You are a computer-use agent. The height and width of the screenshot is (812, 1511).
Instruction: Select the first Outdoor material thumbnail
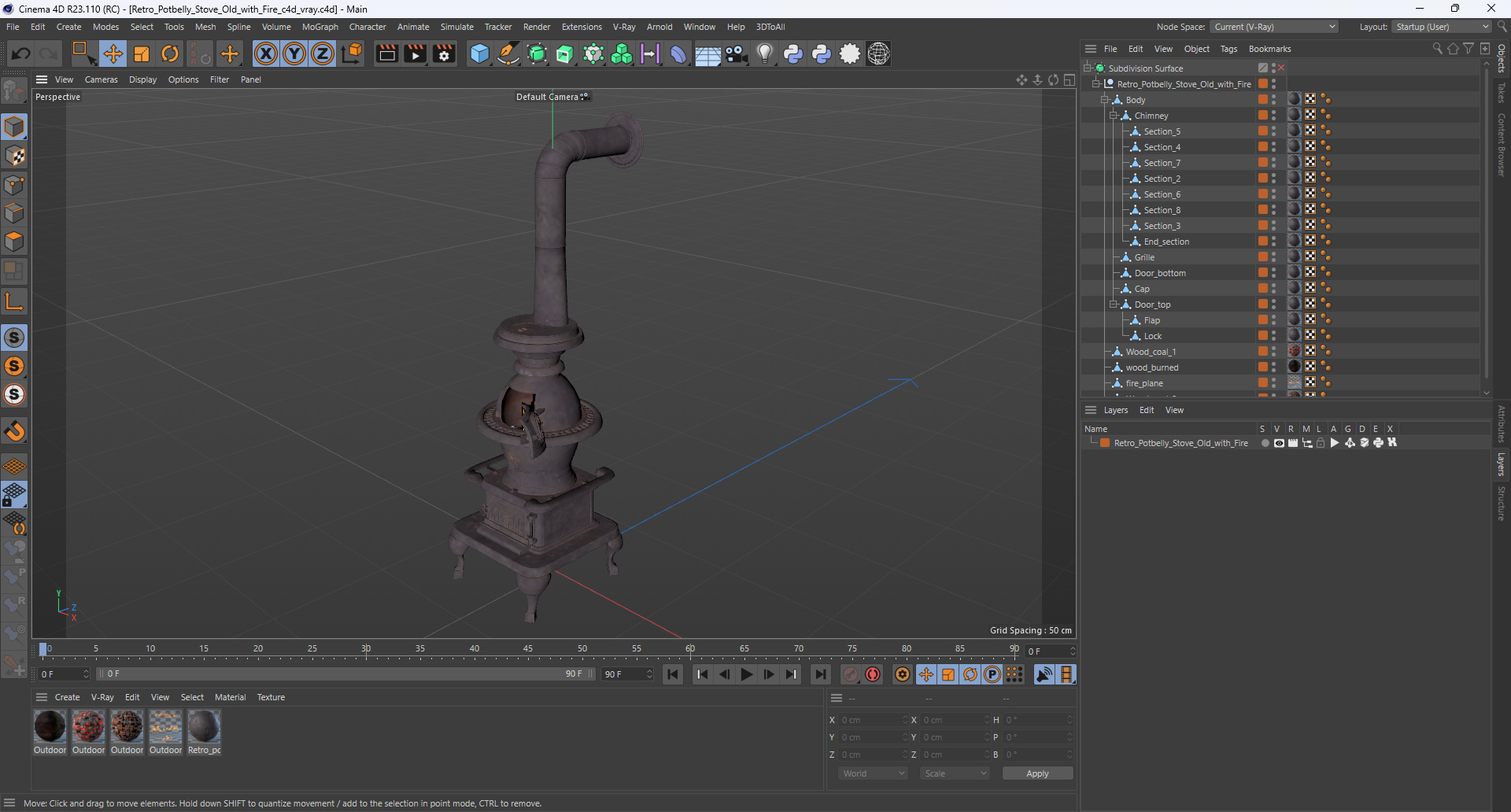[50, 726]
